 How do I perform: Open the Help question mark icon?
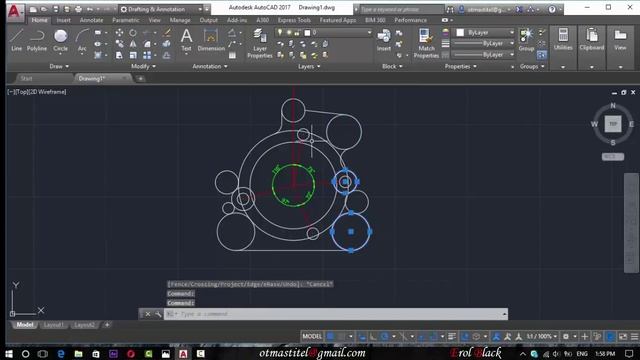pyautogui.click(x=552, y=9)
